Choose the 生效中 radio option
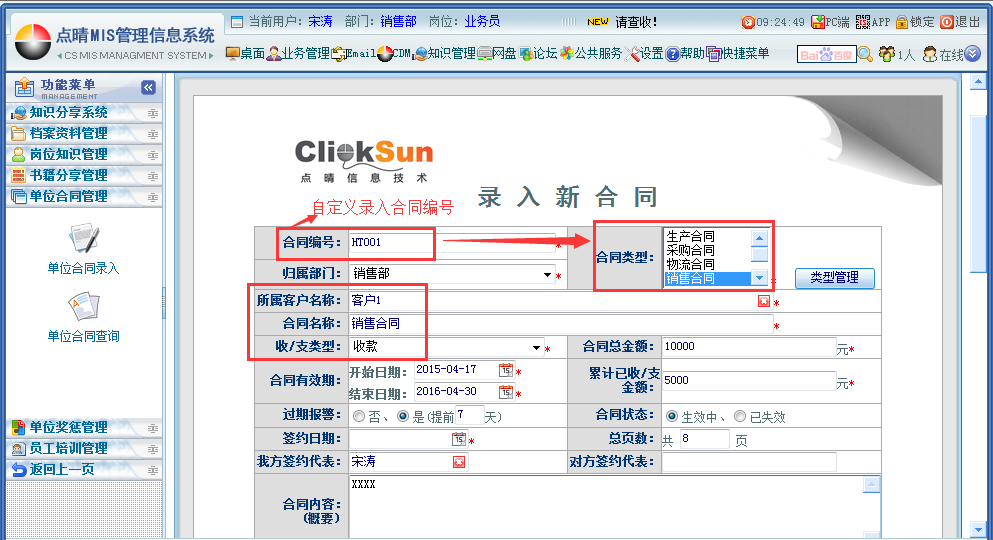This screenshot has width=993, height=540. (x=672, y=416)
